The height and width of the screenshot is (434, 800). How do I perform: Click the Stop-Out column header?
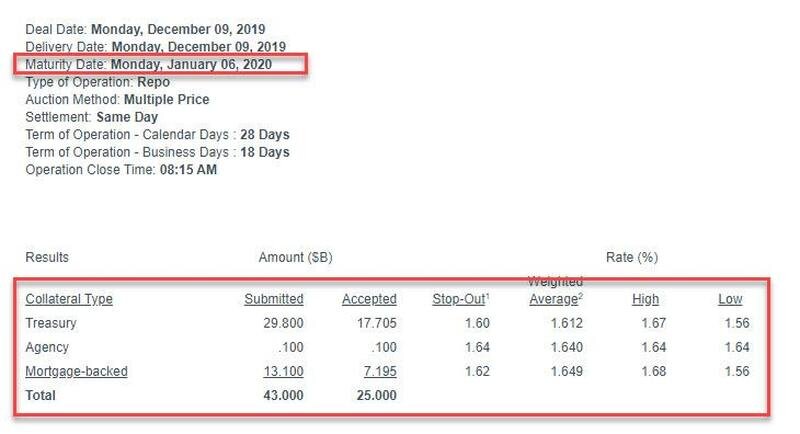[x=461, y=299]
